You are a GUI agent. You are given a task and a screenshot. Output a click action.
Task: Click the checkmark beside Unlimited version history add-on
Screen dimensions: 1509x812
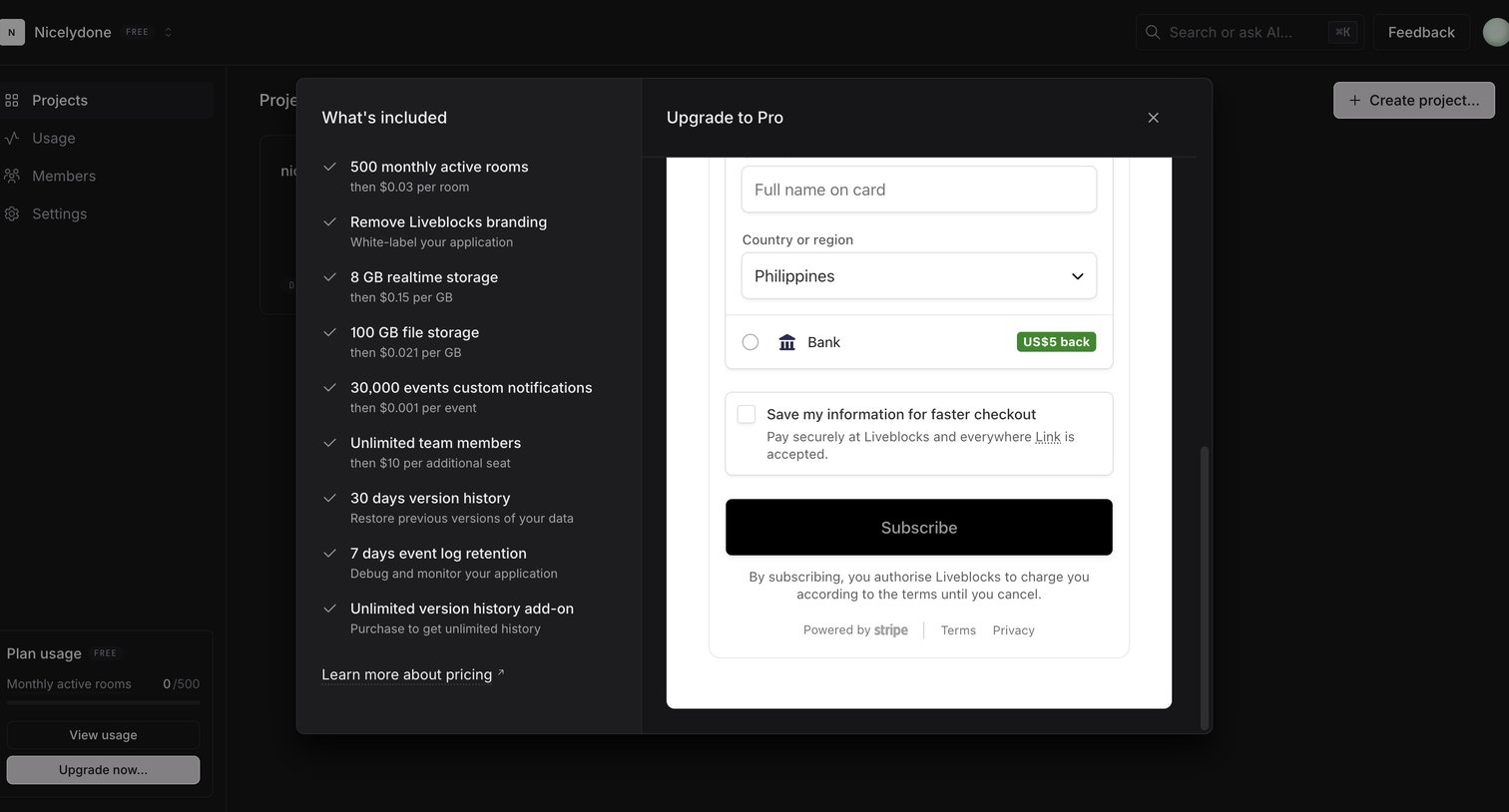click(x=330, y=609)
